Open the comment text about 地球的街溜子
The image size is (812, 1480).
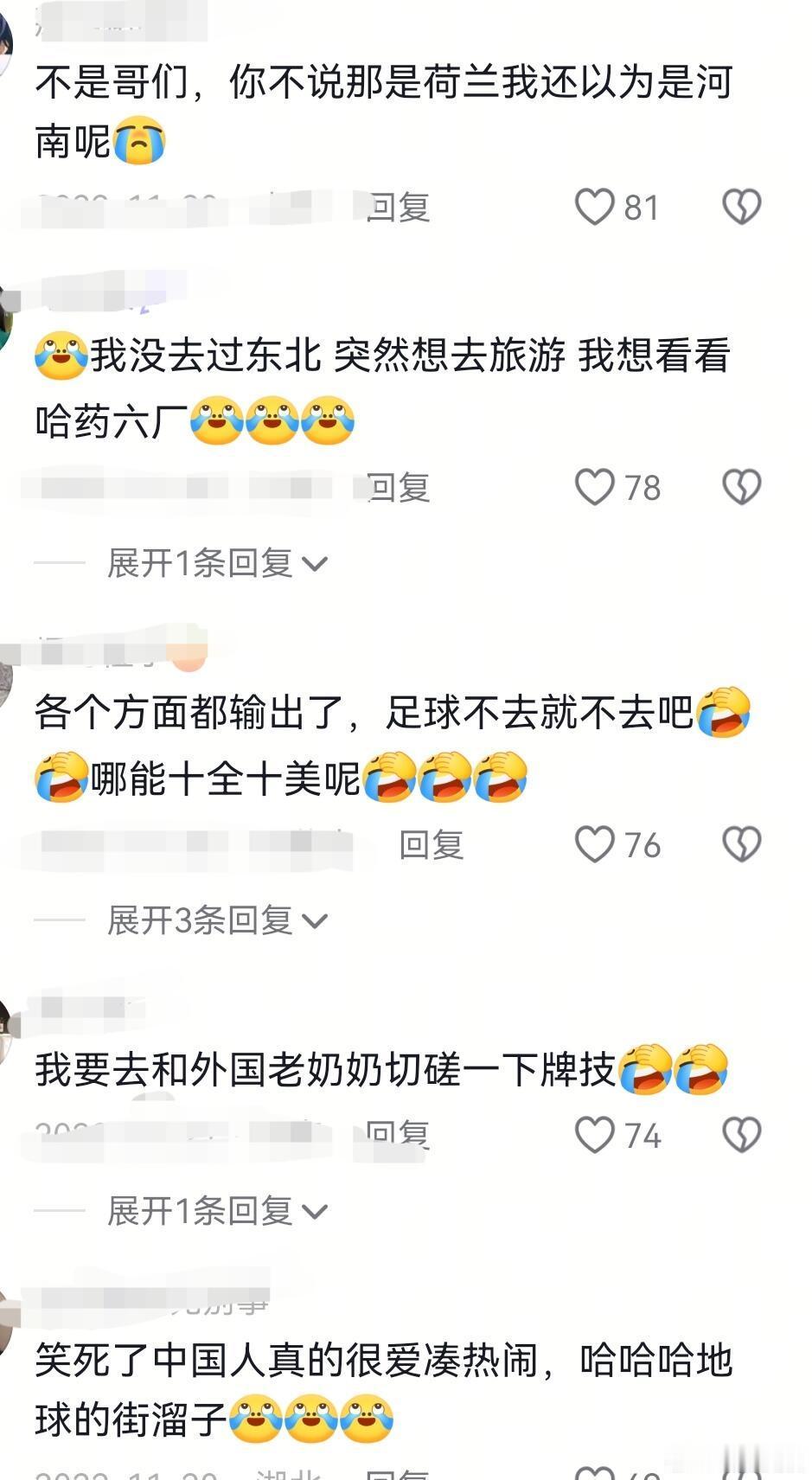tap(383, 1390)
